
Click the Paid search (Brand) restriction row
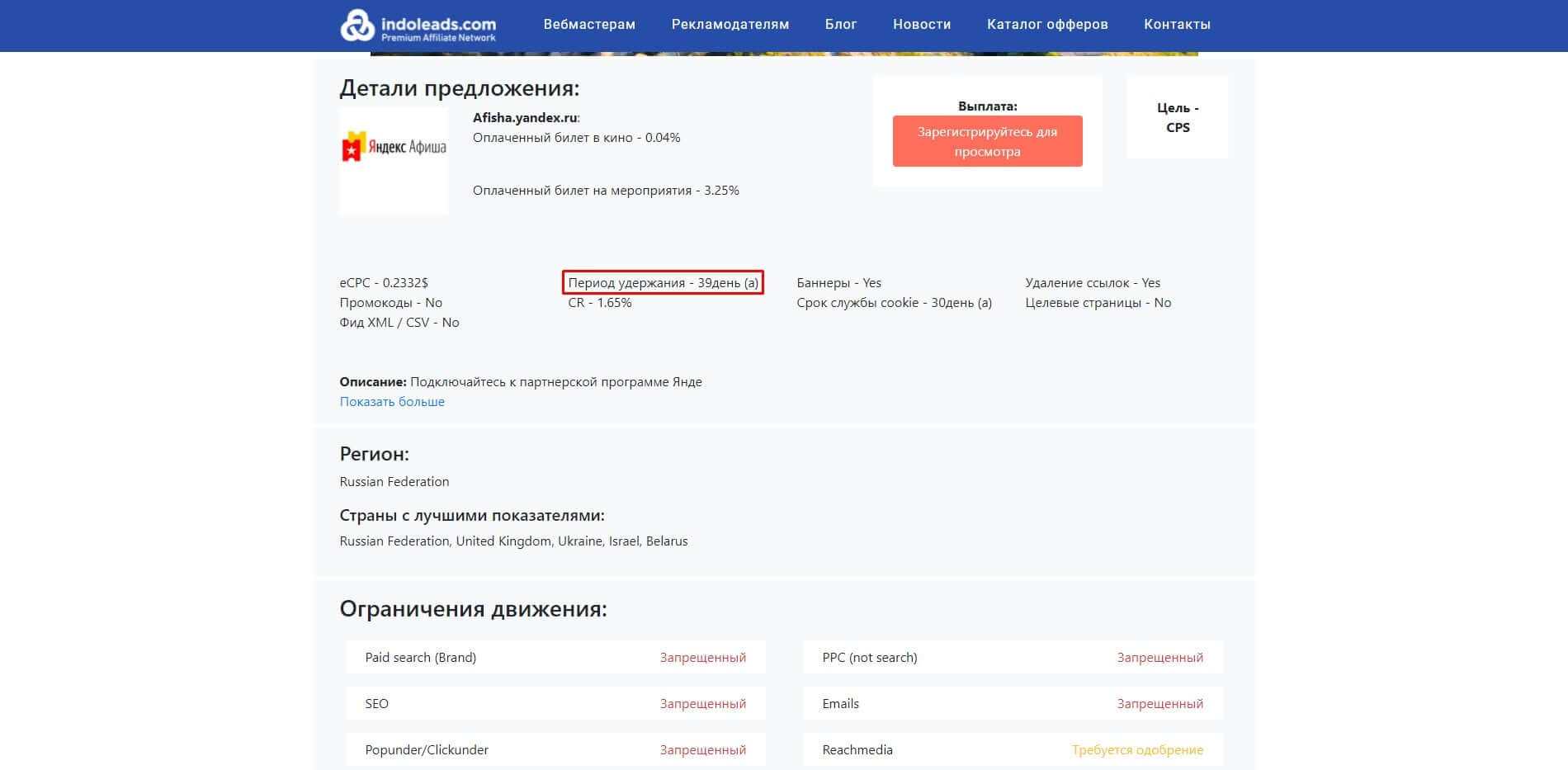coord(555,658)
